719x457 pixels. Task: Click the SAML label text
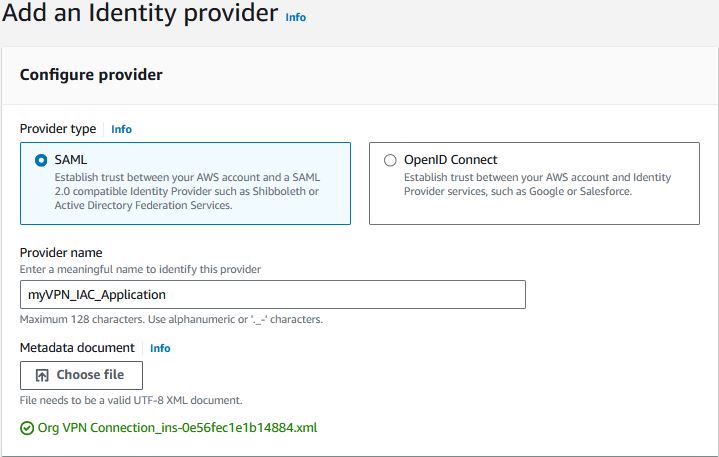[71, 160]
